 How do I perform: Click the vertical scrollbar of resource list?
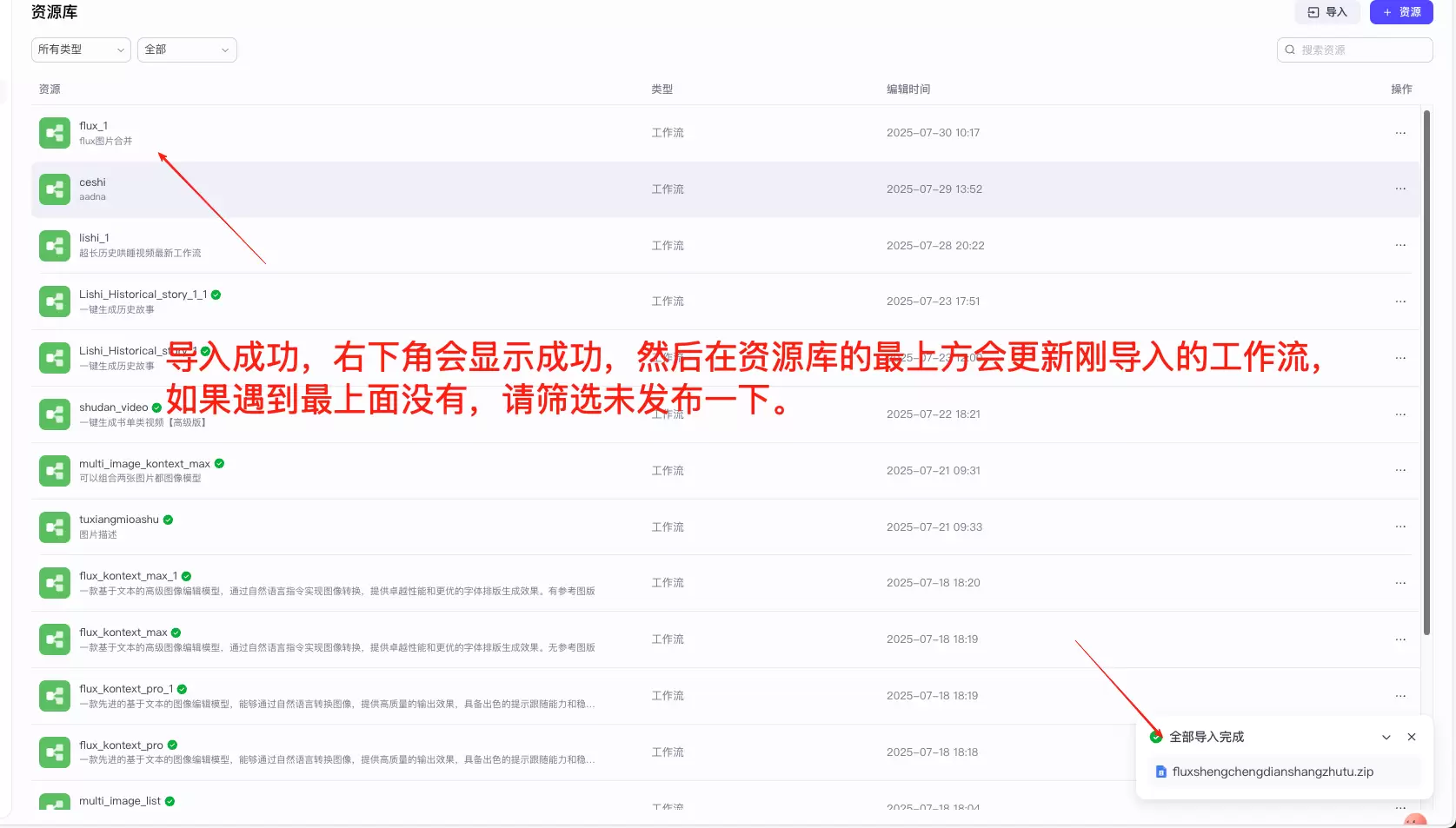1426,374
